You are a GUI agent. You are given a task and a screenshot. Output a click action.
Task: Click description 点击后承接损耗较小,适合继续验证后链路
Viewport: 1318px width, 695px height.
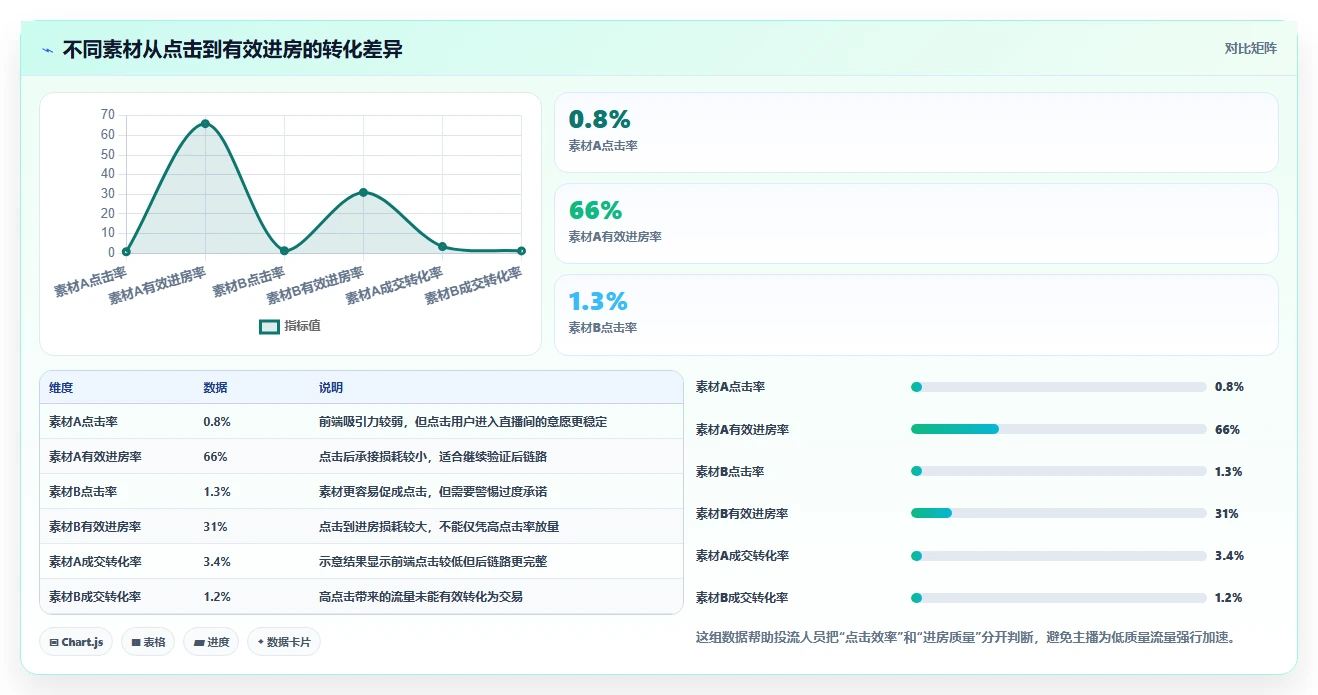tap(433, 457)
